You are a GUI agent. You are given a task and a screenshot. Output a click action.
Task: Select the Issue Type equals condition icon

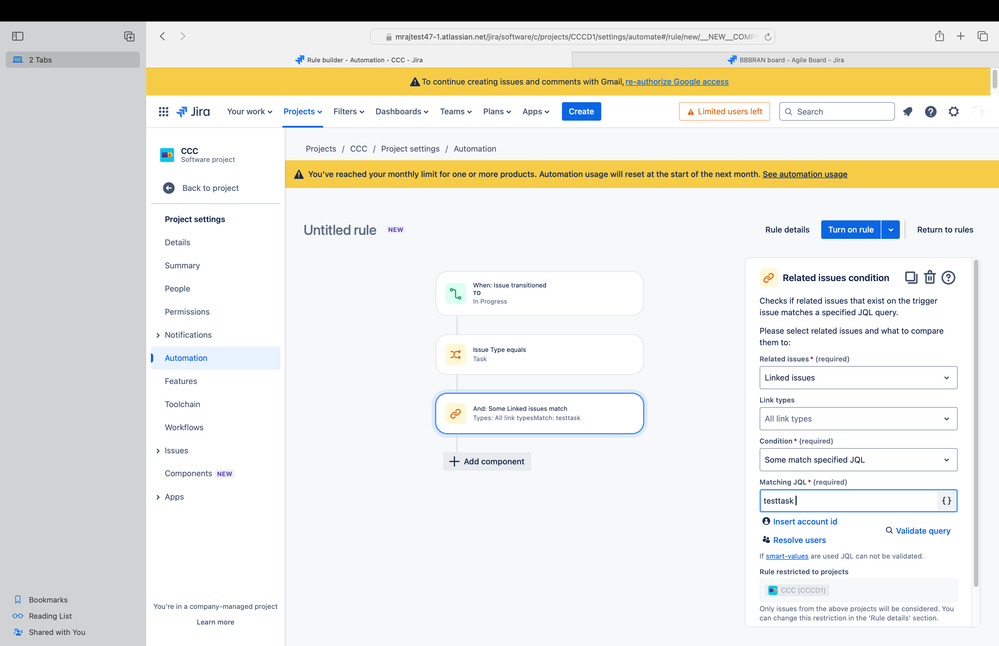(456, 354)
